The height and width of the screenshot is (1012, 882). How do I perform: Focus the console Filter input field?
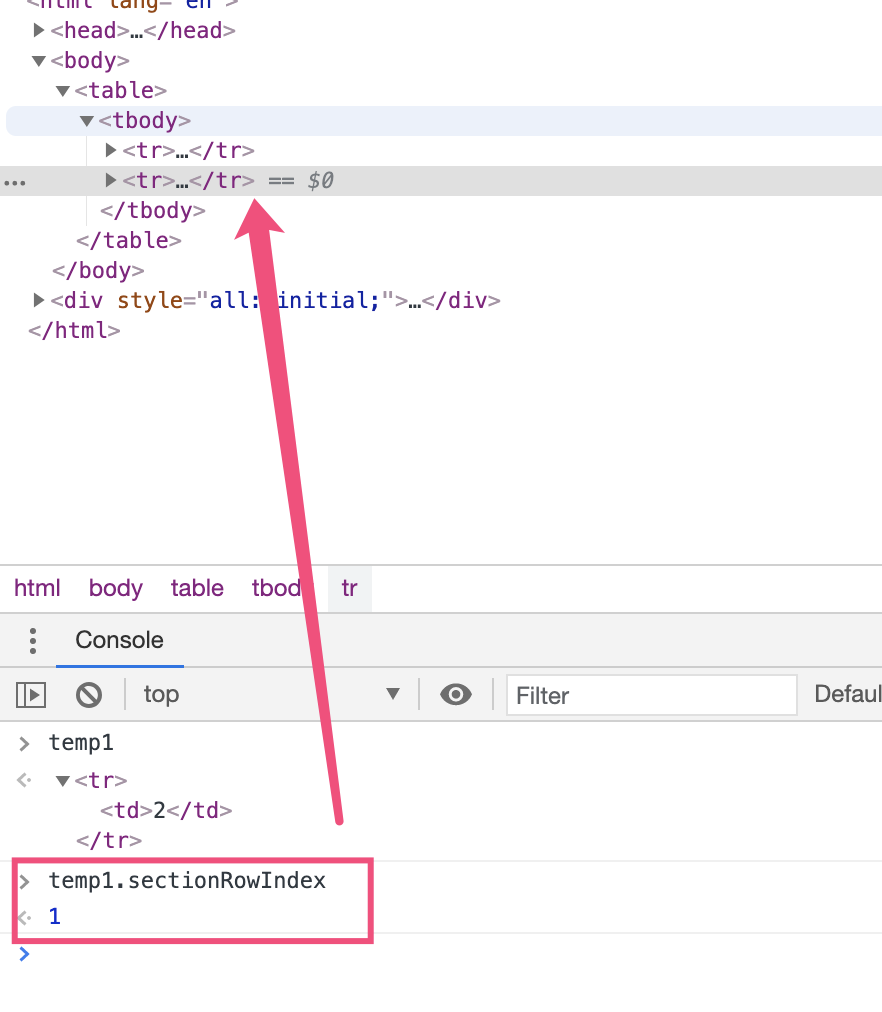pyautogui.click(x=652, y=695)
